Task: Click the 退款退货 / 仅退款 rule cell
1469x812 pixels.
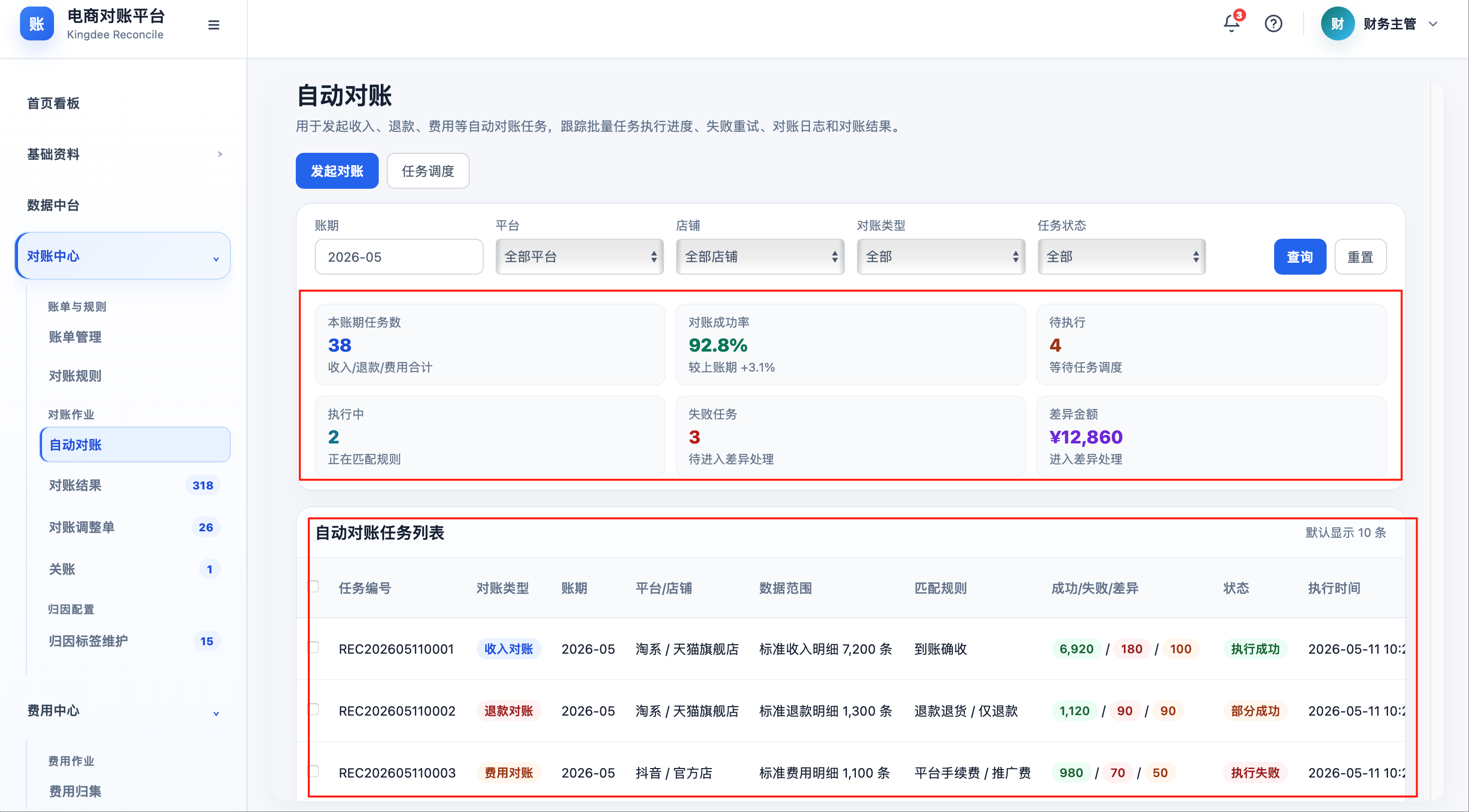Action: click(x=965, y=711)
